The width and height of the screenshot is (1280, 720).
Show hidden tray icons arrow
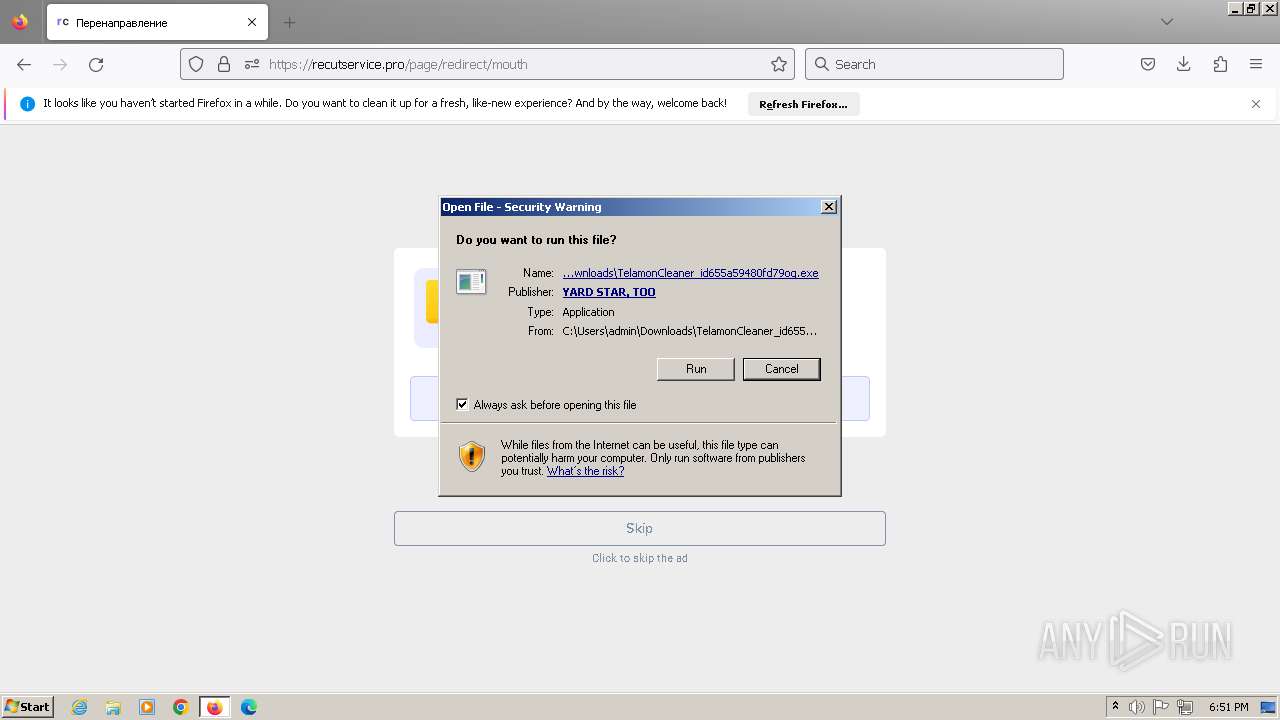point(1115,707)
